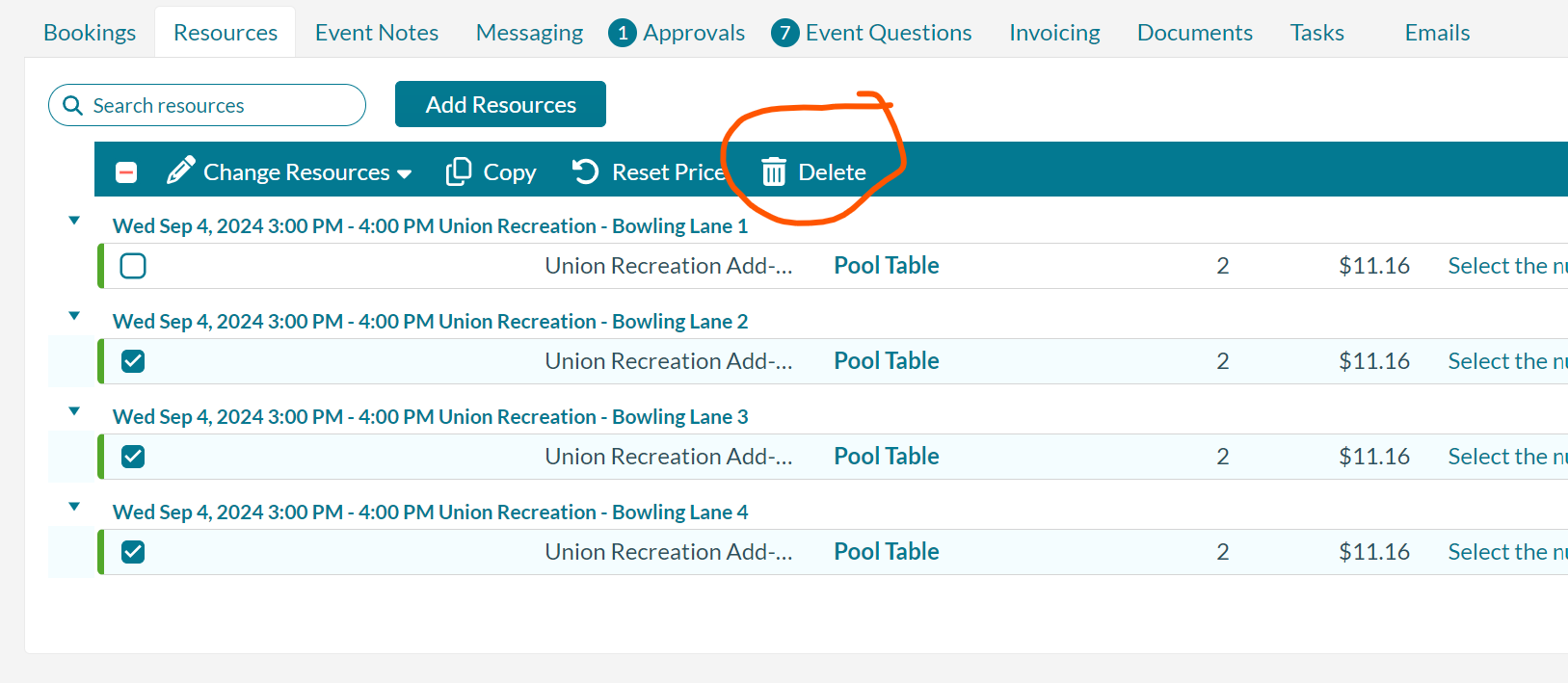Switch to the Invoicing tab
This screenshot has height=683, width=1568.
tap(1054, 33)
